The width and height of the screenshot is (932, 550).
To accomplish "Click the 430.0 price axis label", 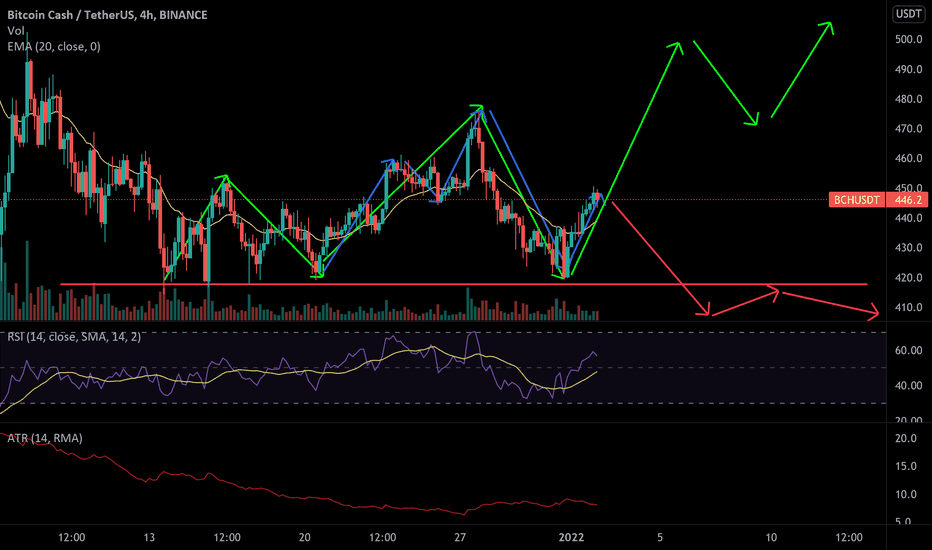I will coord(908,248).
